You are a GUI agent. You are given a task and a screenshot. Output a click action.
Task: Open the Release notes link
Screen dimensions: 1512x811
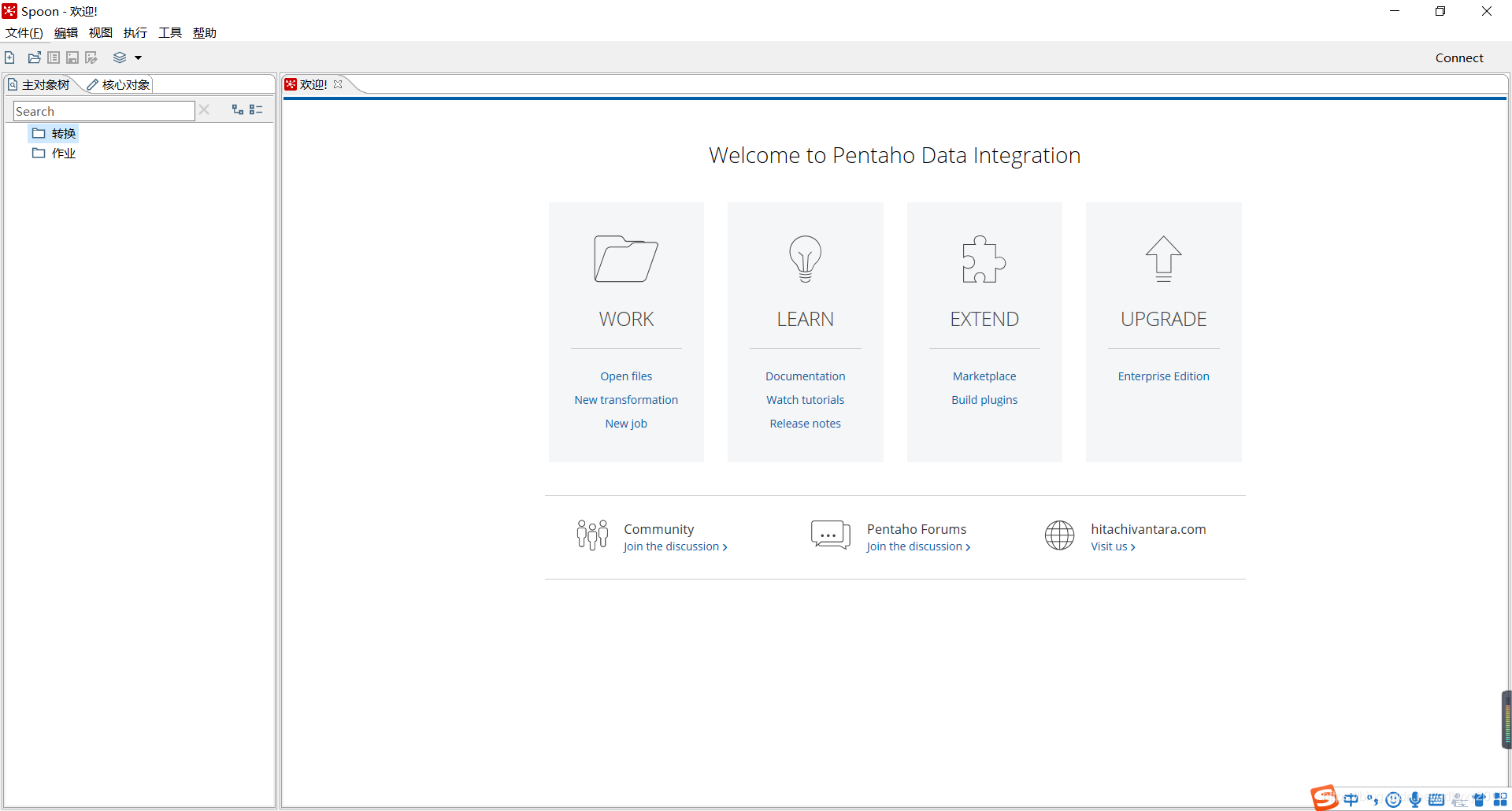click(x=805, y=424)
